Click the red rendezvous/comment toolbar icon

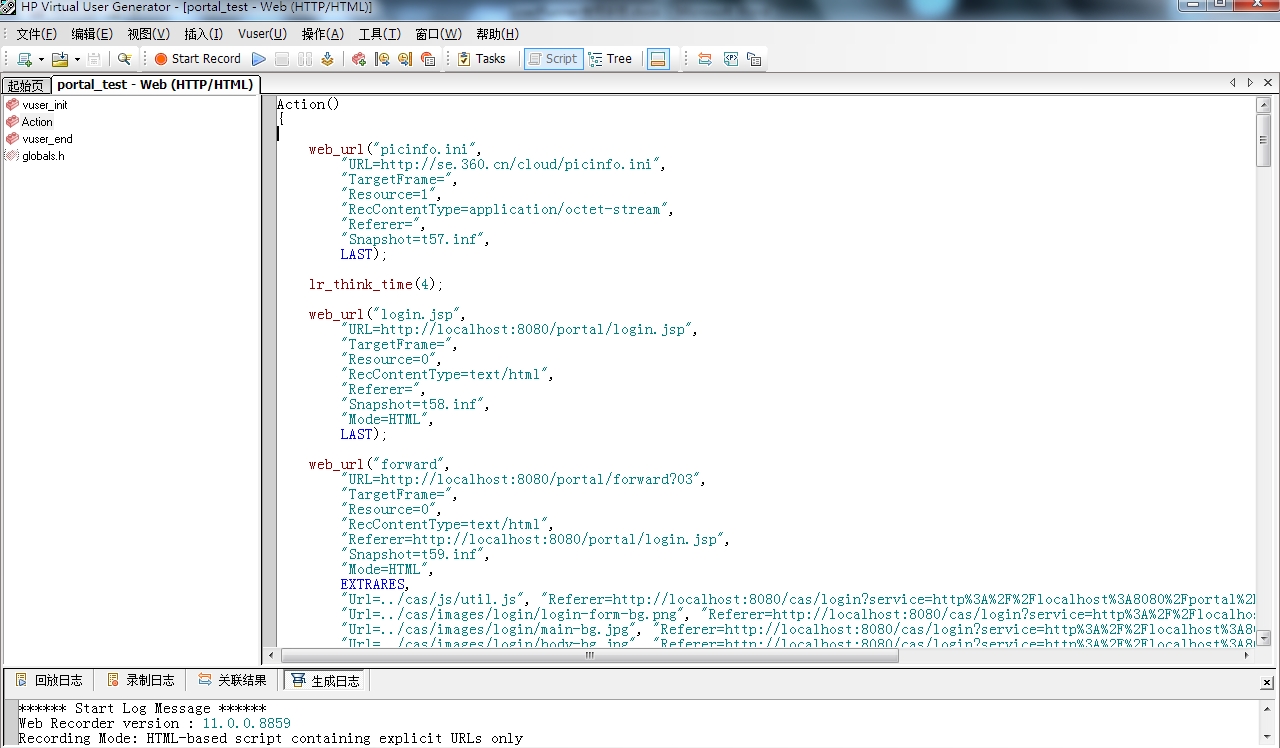428,59
